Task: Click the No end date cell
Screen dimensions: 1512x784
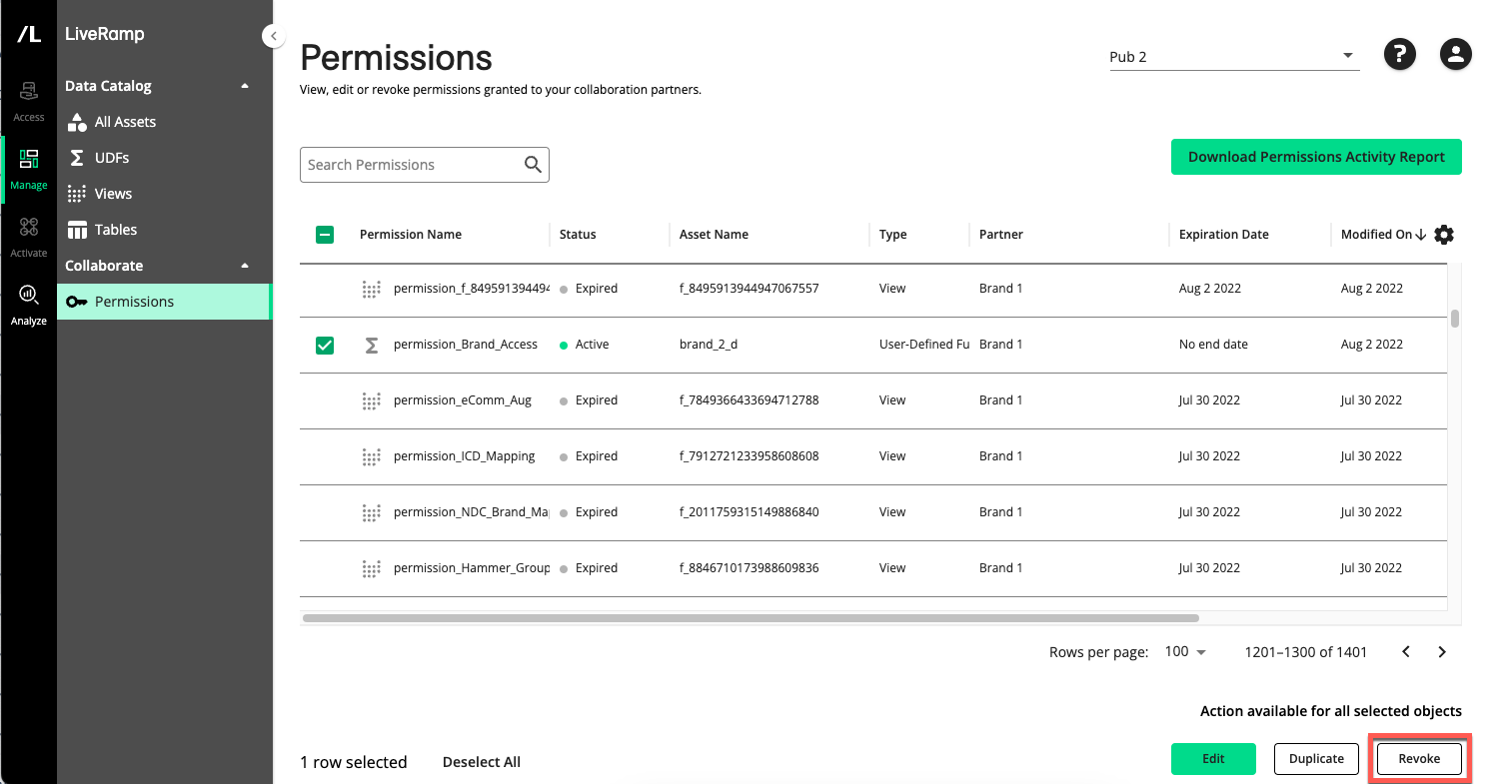Action: [1213, 345]
